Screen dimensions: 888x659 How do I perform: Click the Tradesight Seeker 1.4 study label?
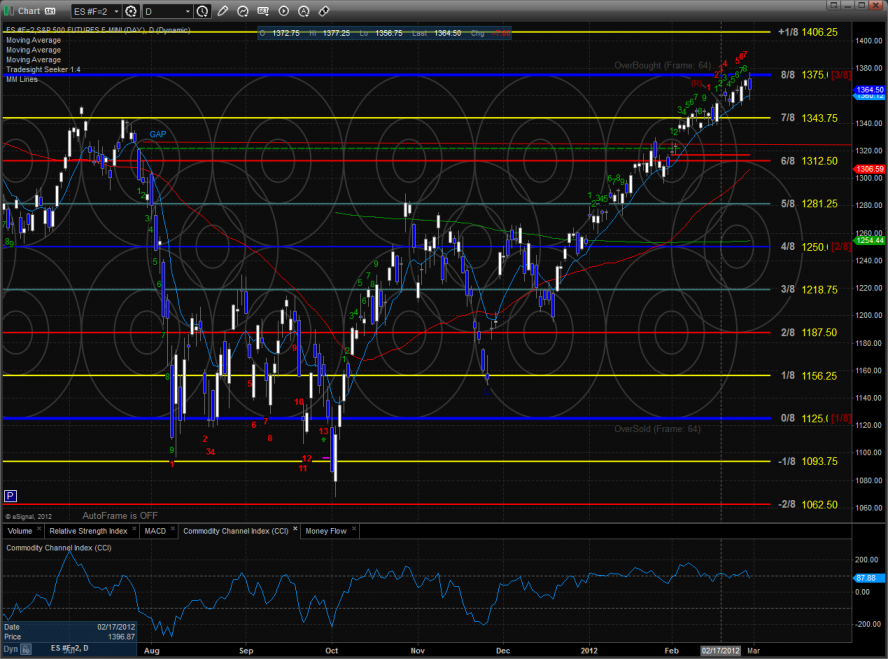(42, 70)
